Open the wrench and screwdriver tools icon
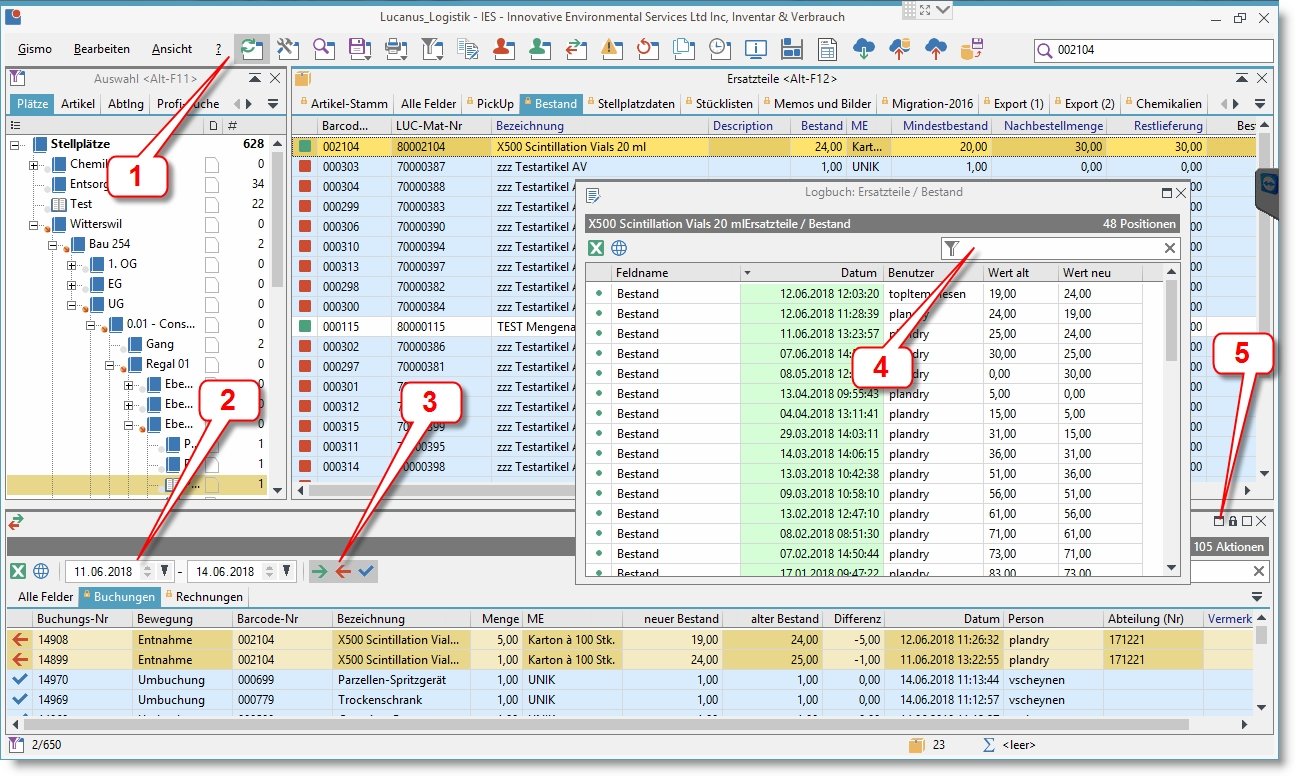 click(x=288, y=48)
